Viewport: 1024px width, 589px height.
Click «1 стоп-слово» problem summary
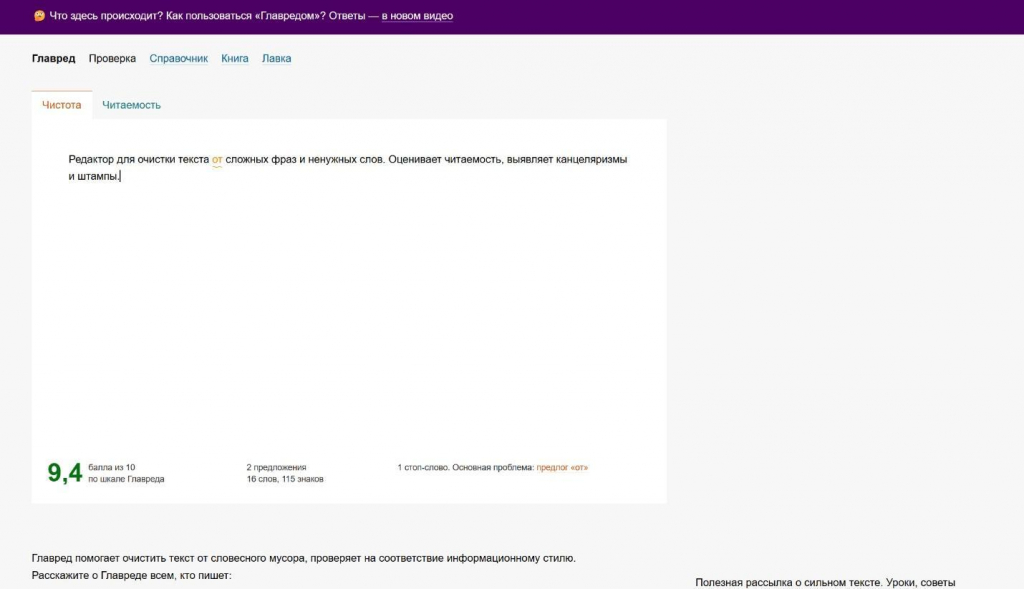tap(425, 467)
